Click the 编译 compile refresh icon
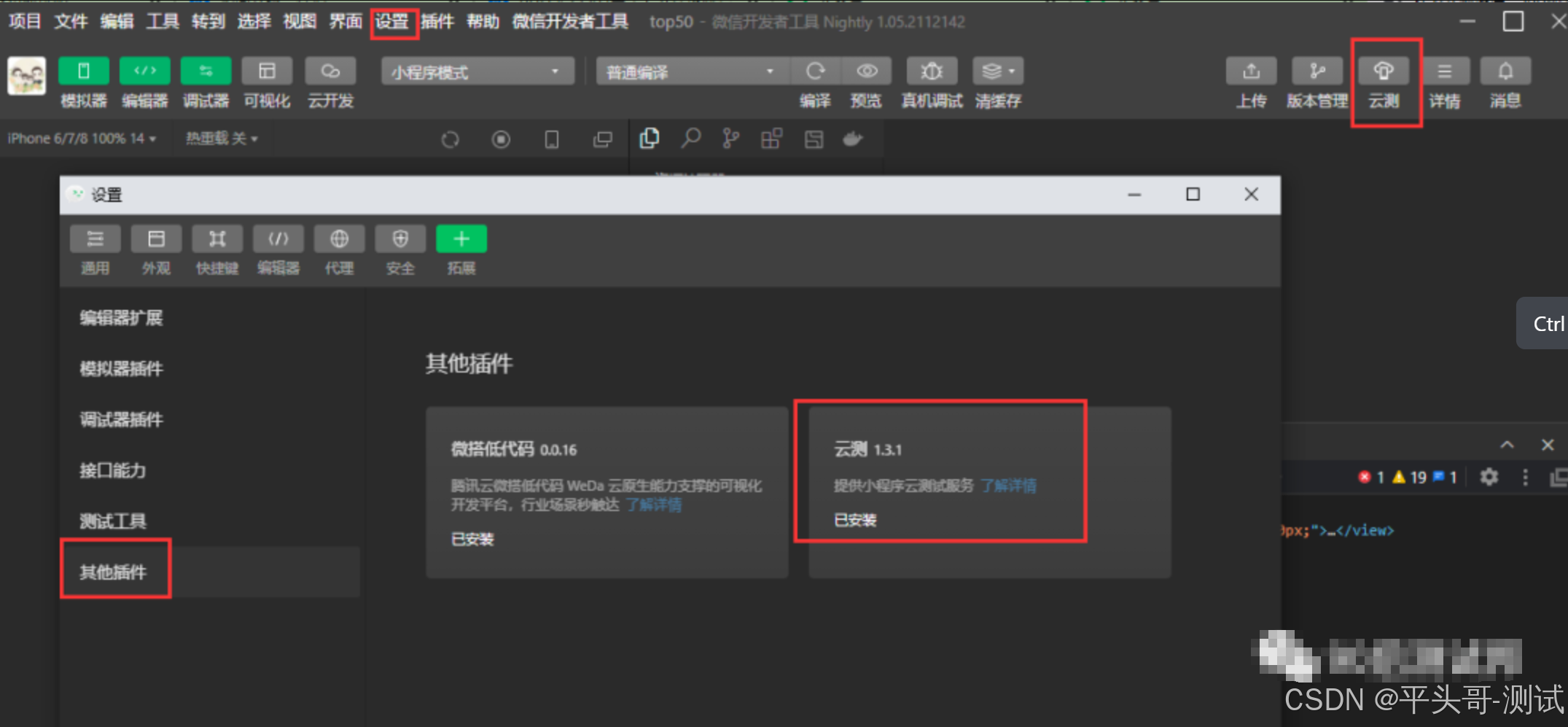Viewport: 1568px width, 727px height. [x=815, y=71]
